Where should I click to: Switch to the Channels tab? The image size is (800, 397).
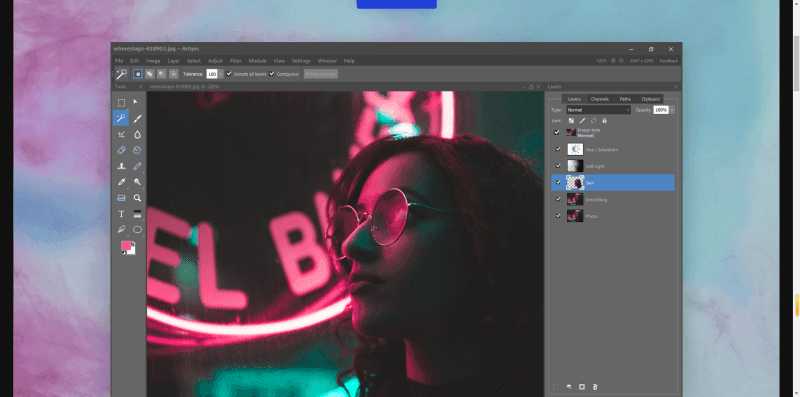(x=599, y=99)
